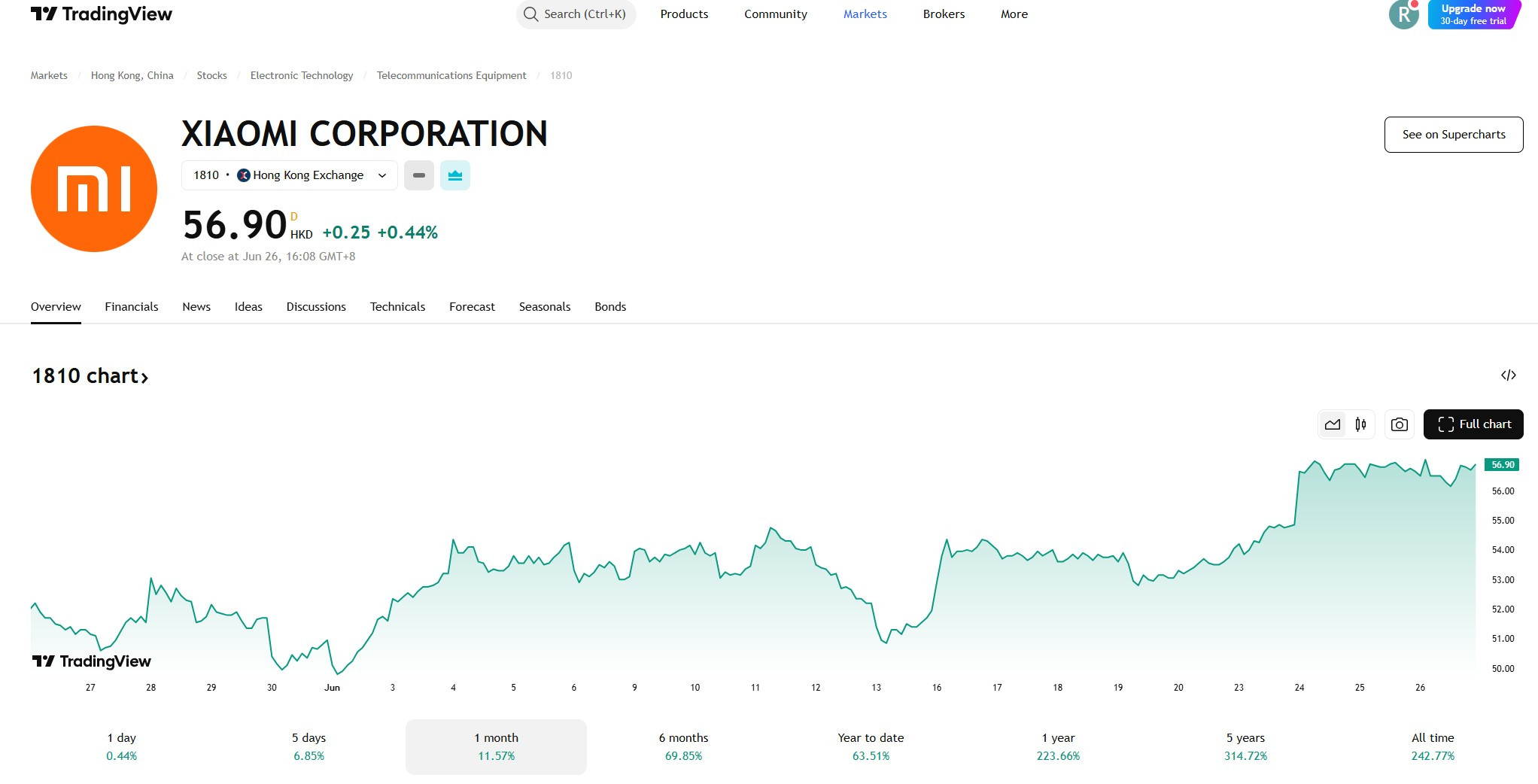Go to Stocks breadcrumb link
This screenshot has width=1538, height=784.
point(211,75)
